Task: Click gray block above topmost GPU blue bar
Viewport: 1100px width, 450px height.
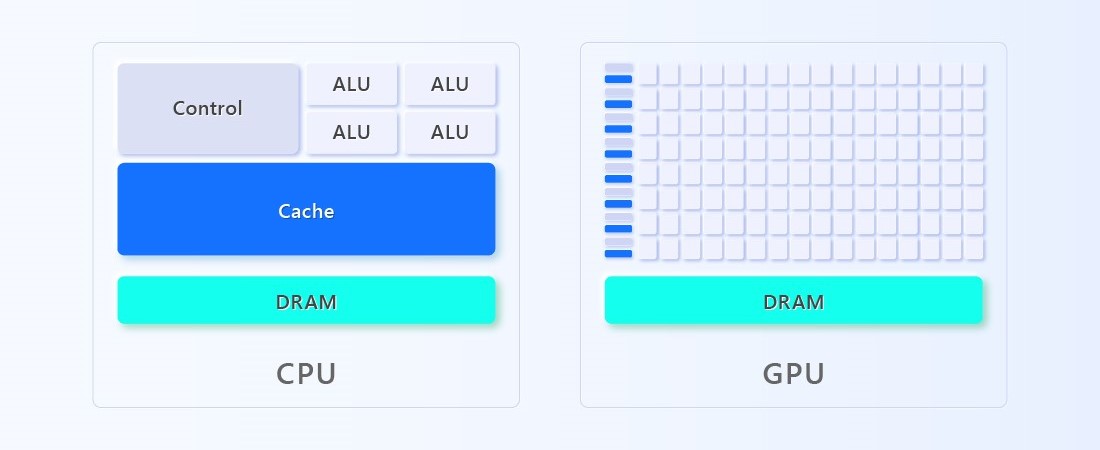Action: (618, 68)
